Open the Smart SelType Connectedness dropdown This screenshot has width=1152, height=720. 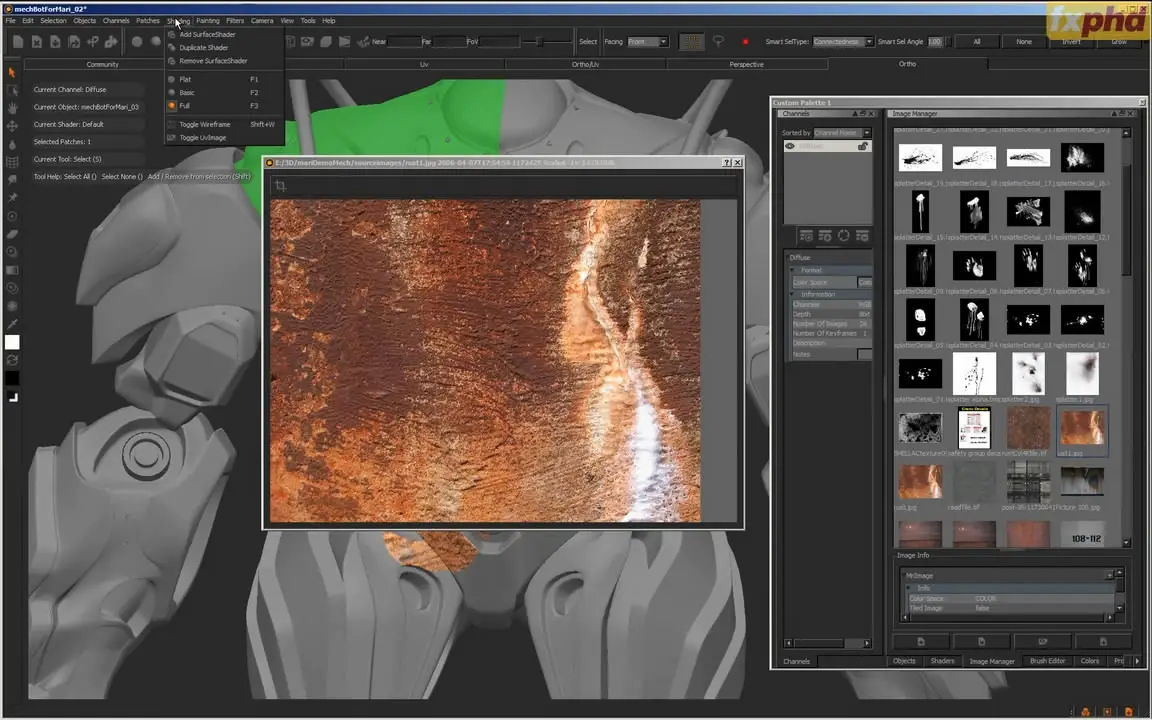pyautogui.click(x=842, y=42)
